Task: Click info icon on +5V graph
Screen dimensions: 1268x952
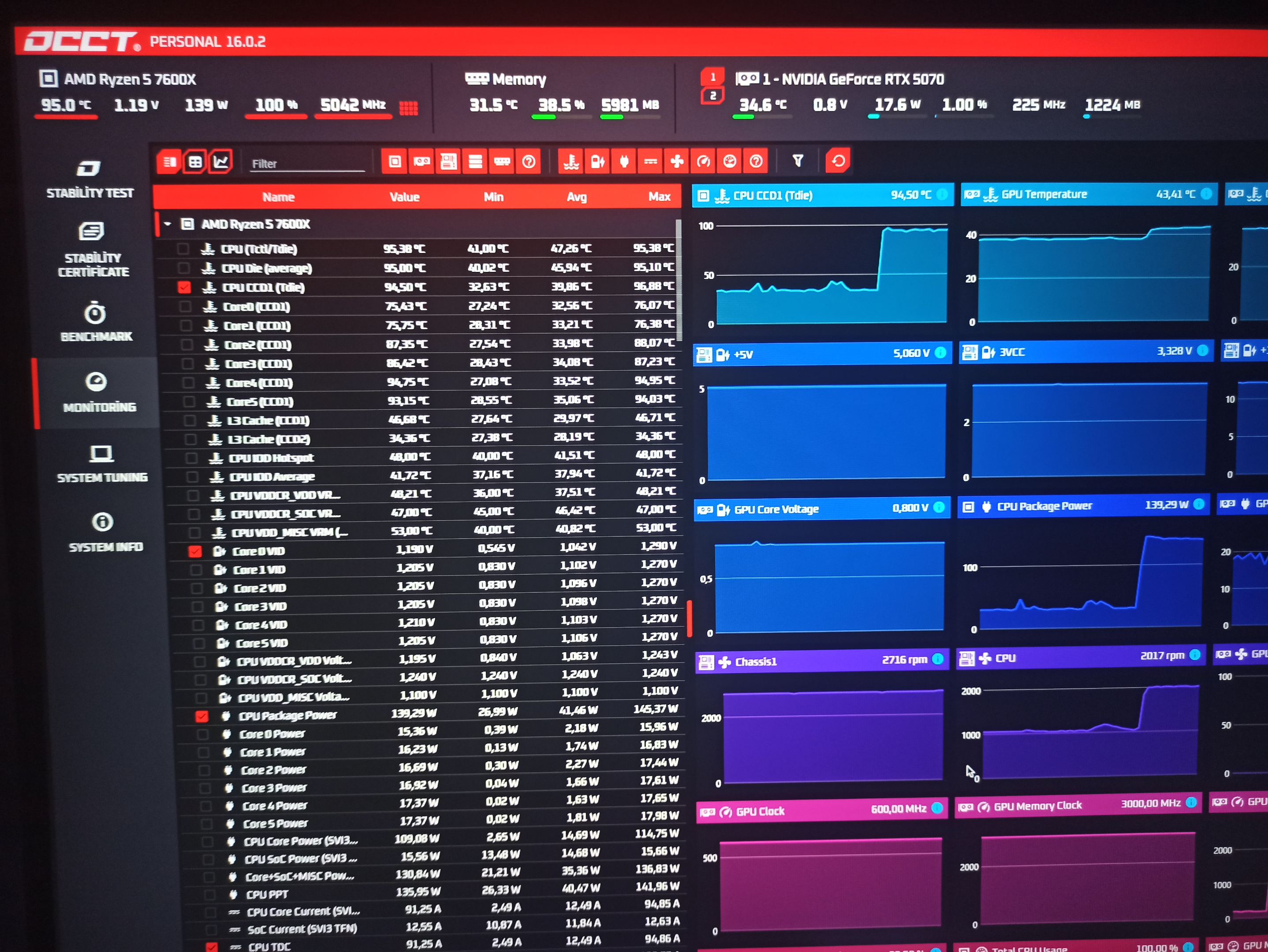Action: pos(941,353)
